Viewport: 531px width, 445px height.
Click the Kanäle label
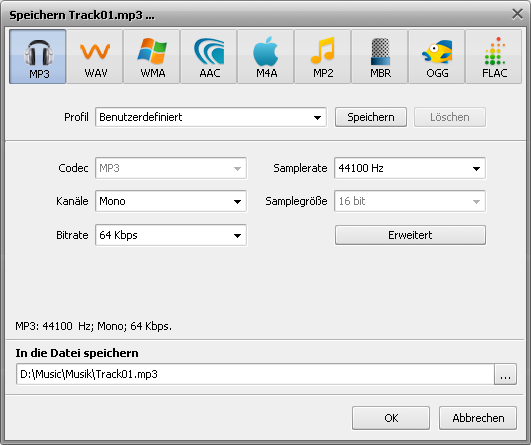(72, 201)
